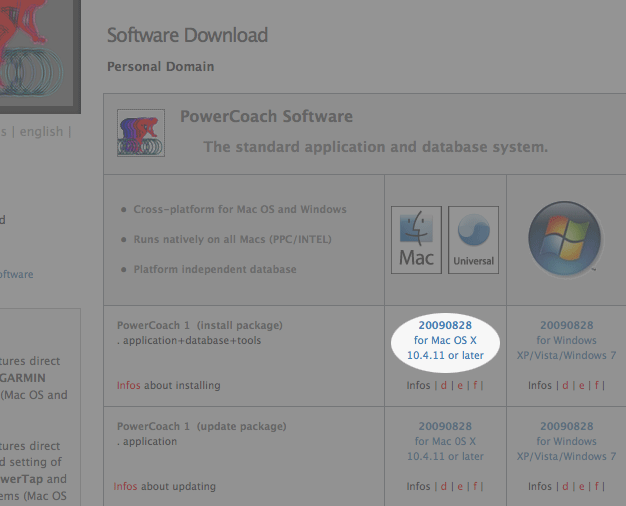Open 'f' info for Windows install package
This screenshot has height=506, width=626.
(596, 385)
